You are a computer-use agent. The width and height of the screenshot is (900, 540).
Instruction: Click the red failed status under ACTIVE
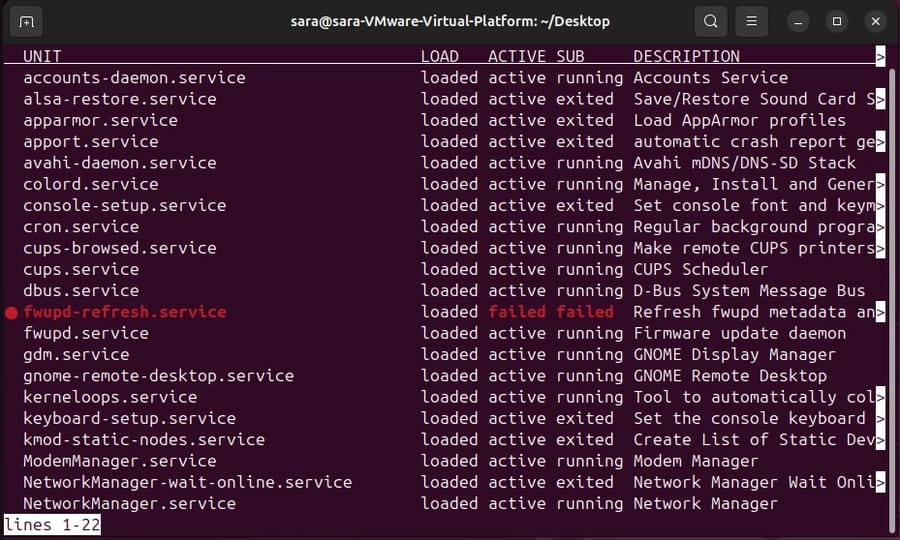click(x=517, y=312)
